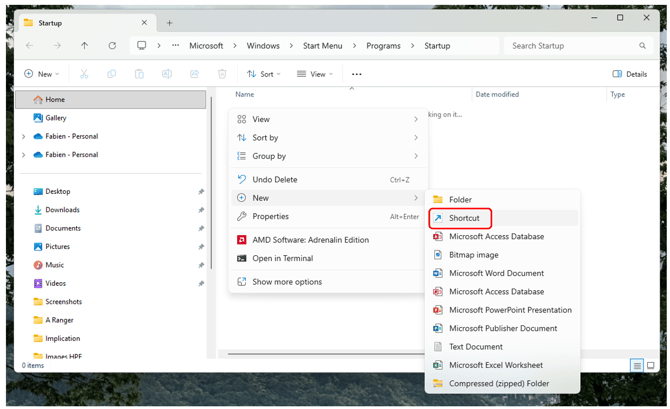Screen dimensions: 670x409
Task: Close the Startup tab
Action: pos(144,22)
